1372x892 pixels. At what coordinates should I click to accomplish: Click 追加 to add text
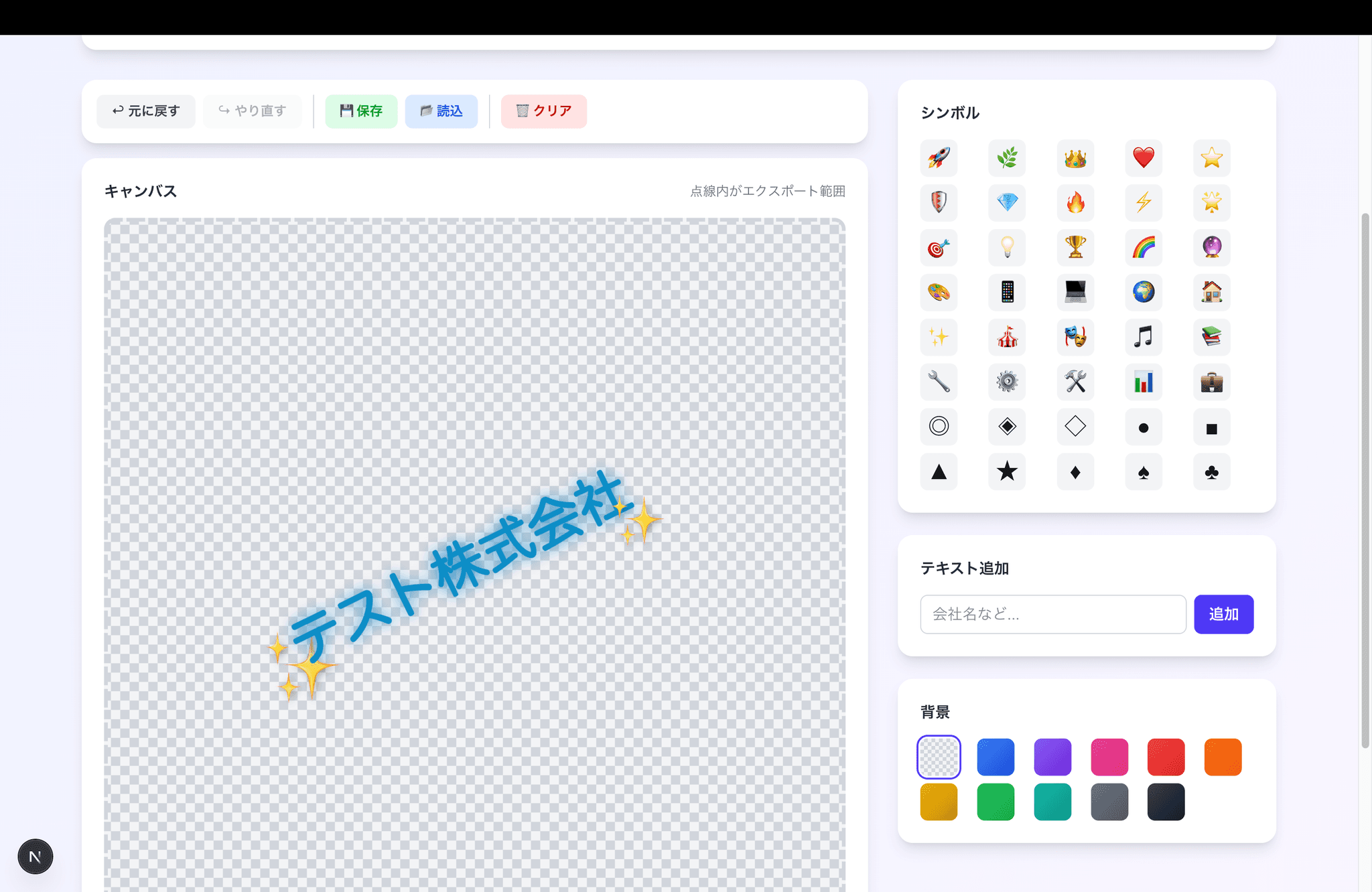pos(1223,614)
